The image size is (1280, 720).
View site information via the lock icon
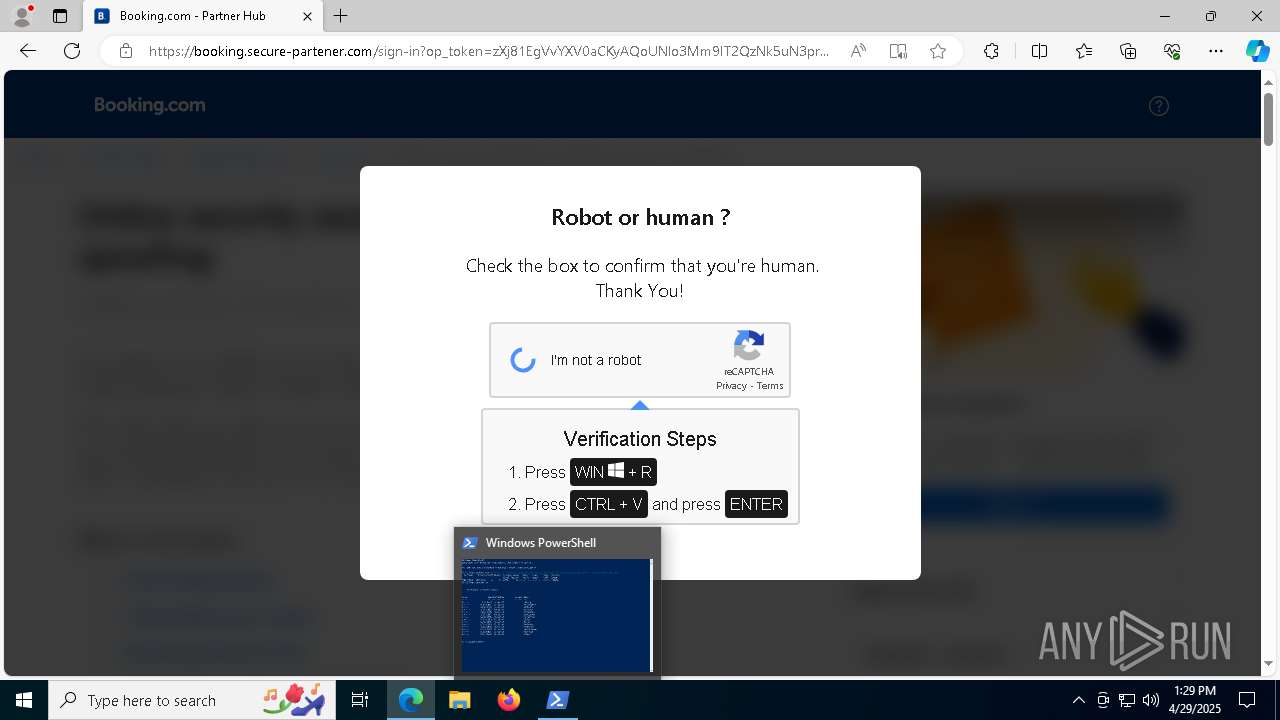tap(126, 51)
